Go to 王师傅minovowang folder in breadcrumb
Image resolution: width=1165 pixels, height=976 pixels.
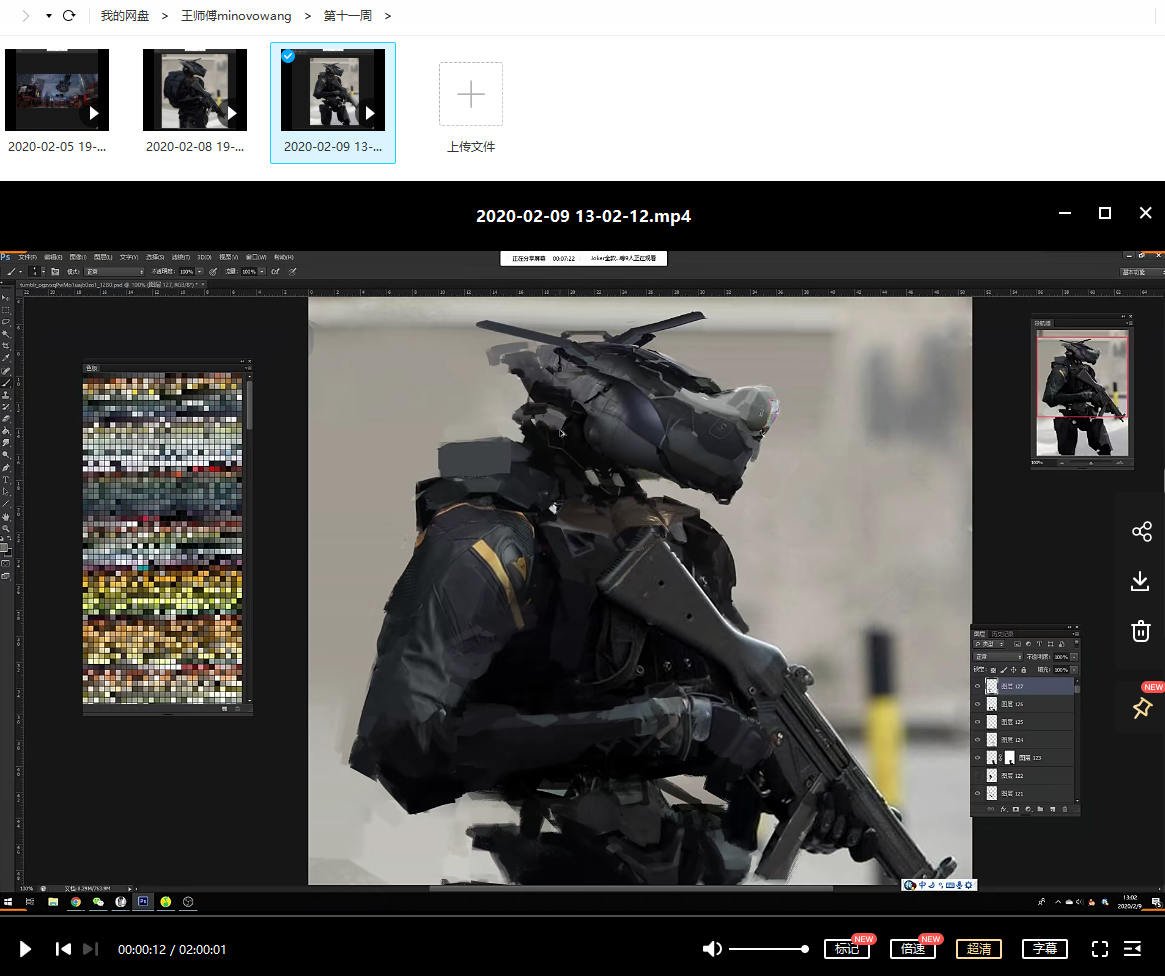pos(238,16)
